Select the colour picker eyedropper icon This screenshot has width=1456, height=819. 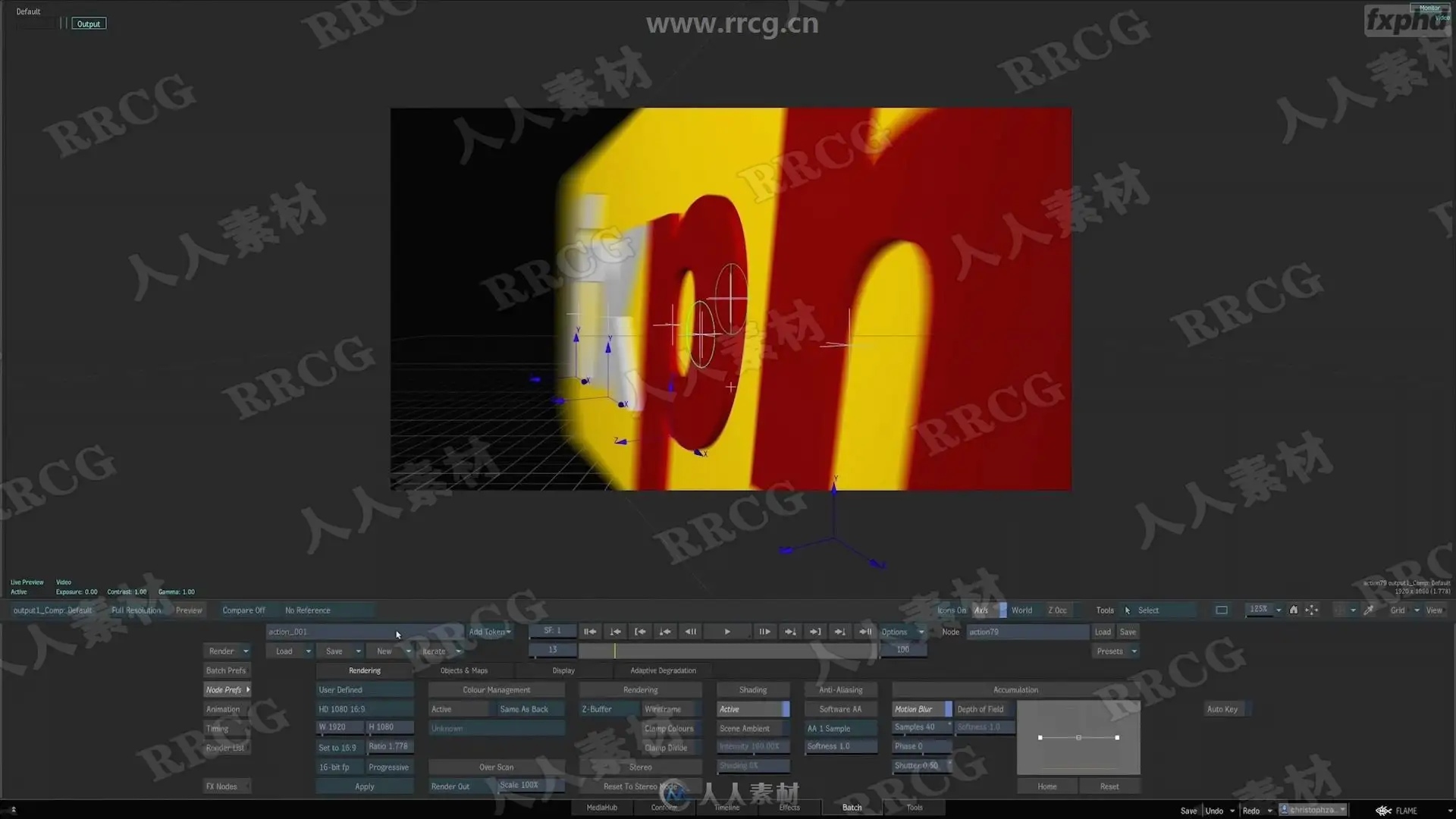click(x=1369, y=610)
